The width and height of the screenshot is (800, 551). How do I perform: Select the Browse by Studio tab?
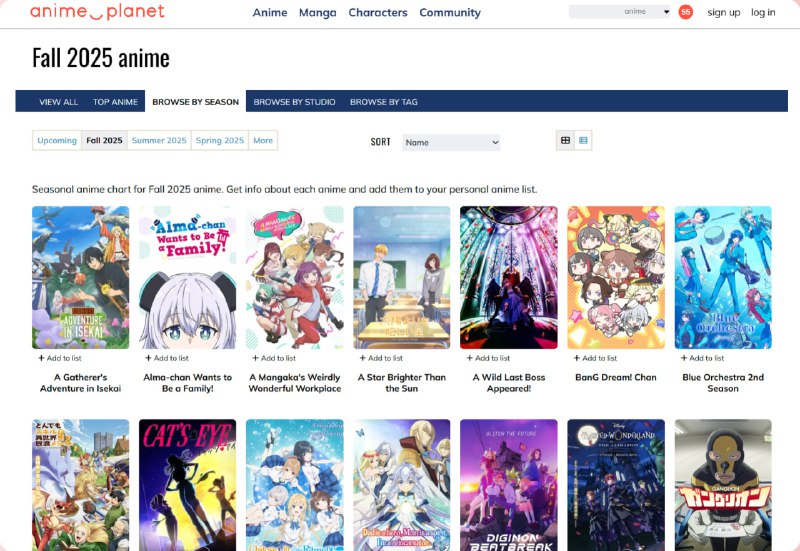pos(294,102)
